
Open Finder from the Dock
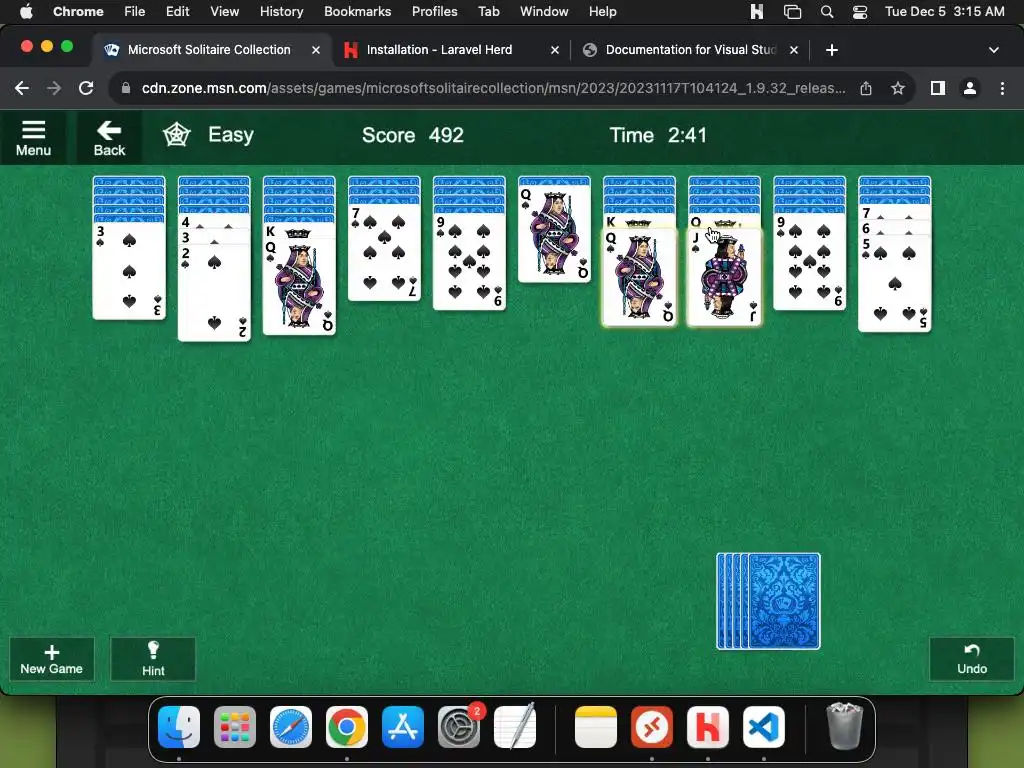179,727
